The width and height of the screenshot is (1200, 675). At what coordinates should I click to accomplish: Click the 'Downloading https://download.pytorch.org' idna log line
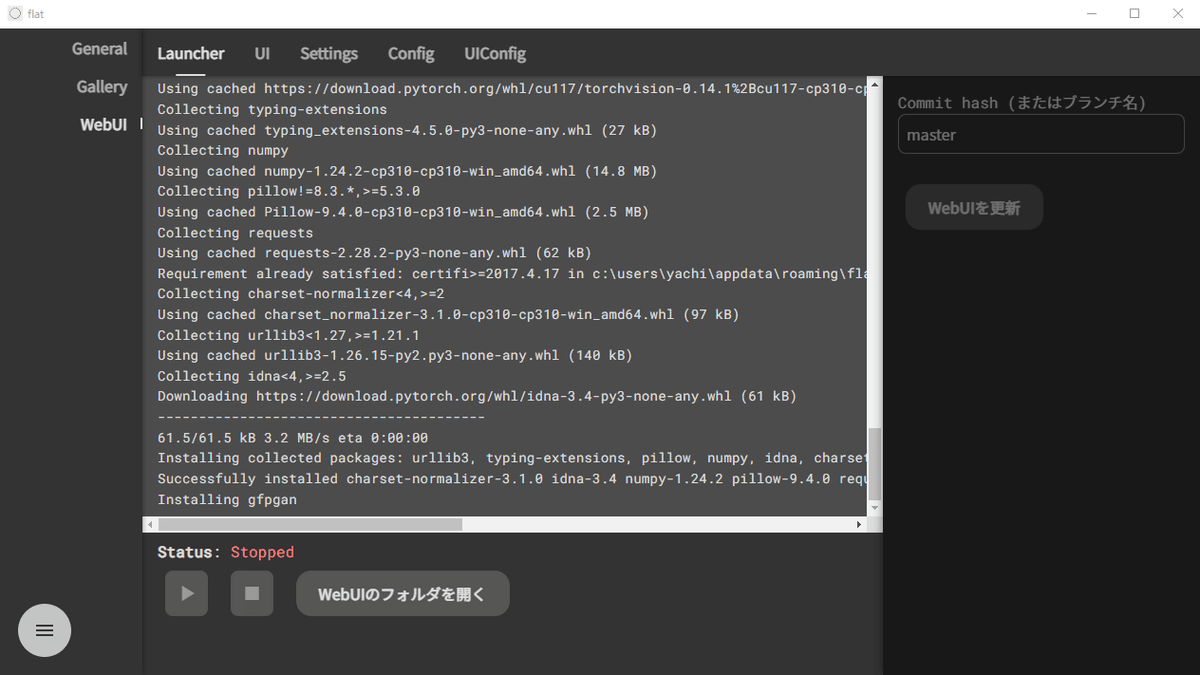coord(477,396)
